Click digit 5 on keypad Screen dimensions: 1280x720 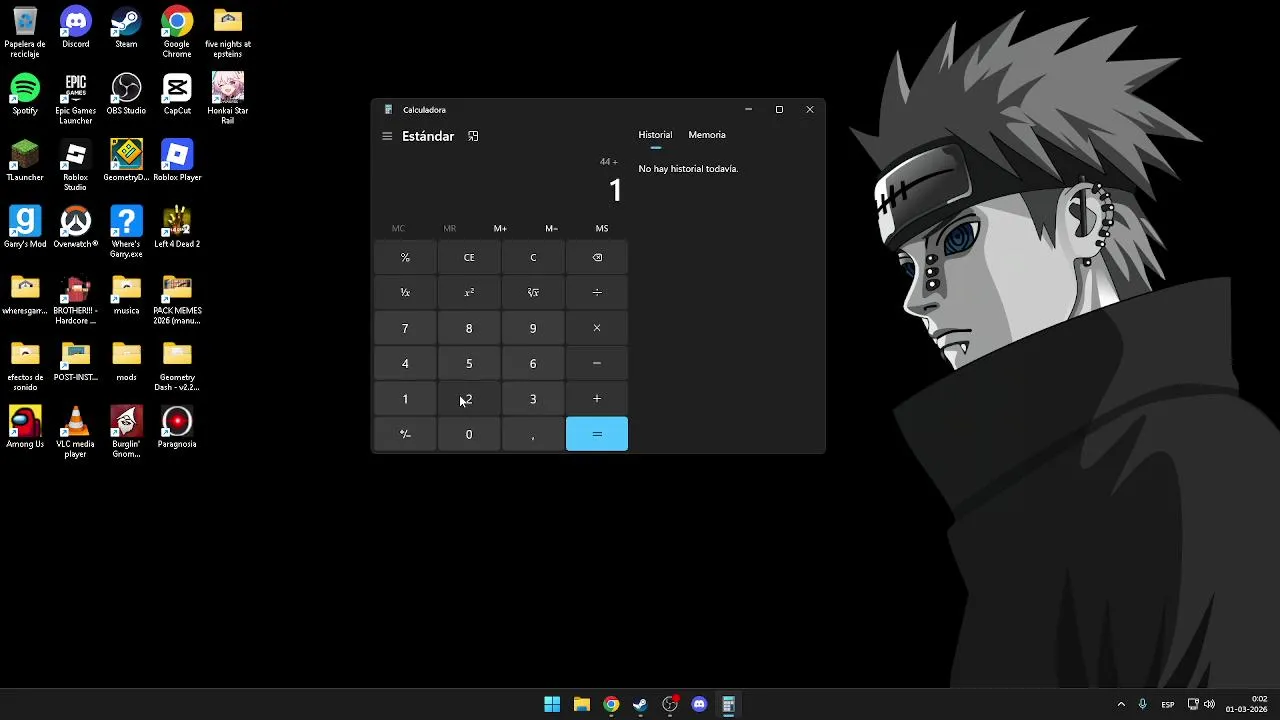[x=469, y=363]
